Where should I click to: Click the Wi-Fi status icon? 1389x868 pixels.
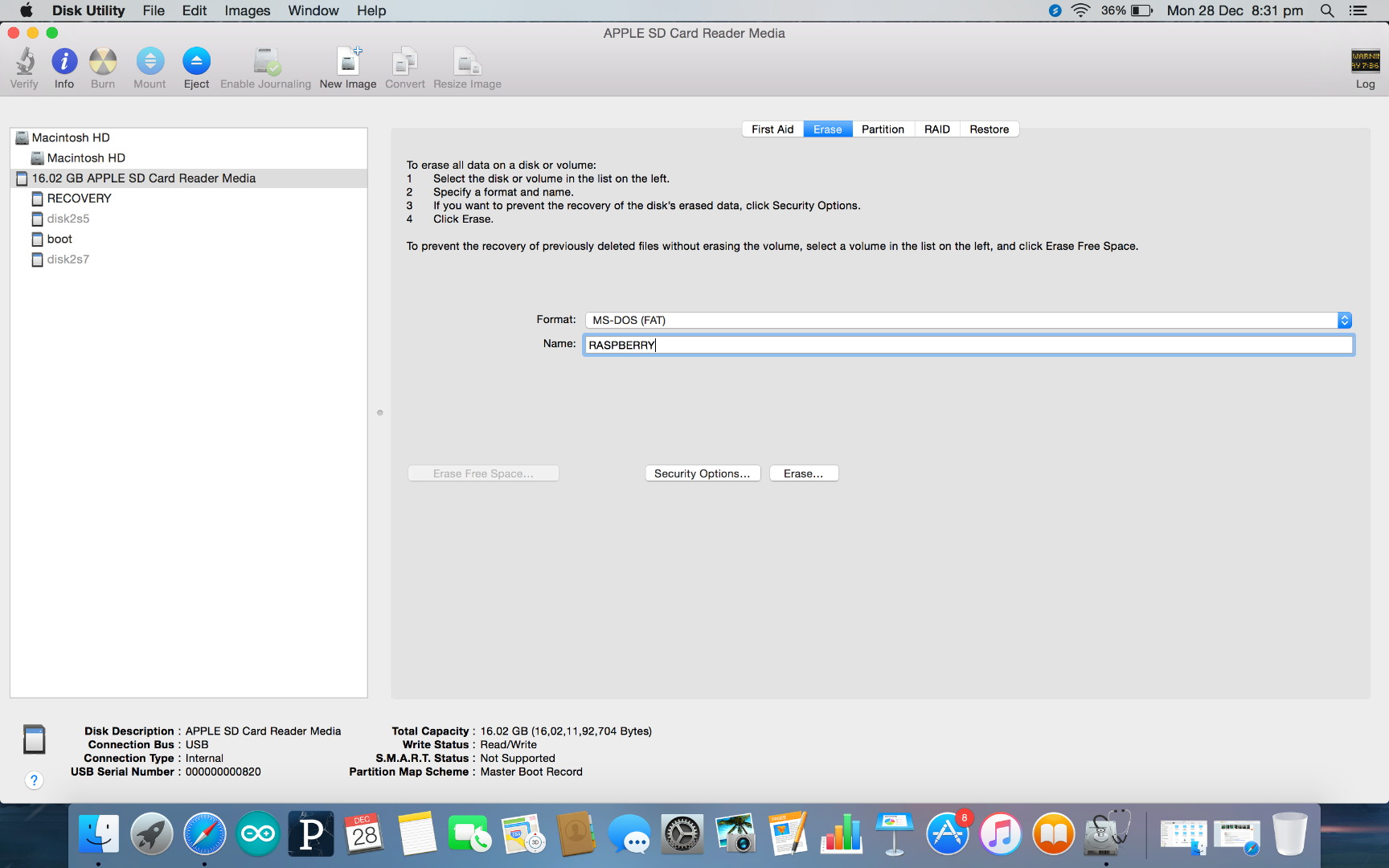point(1081,10)
